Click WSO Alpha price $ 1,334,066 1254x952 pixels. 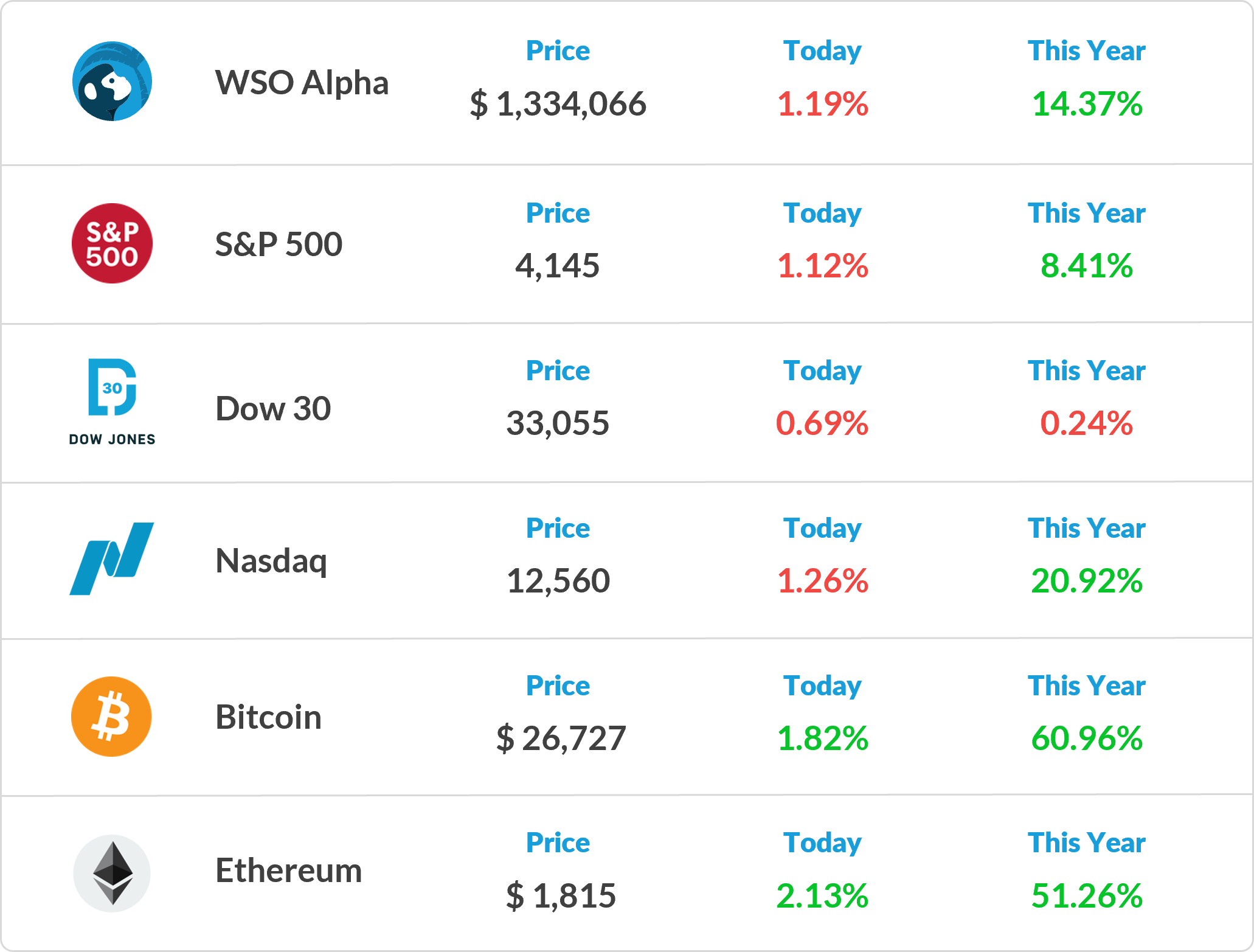click(558, 103)
